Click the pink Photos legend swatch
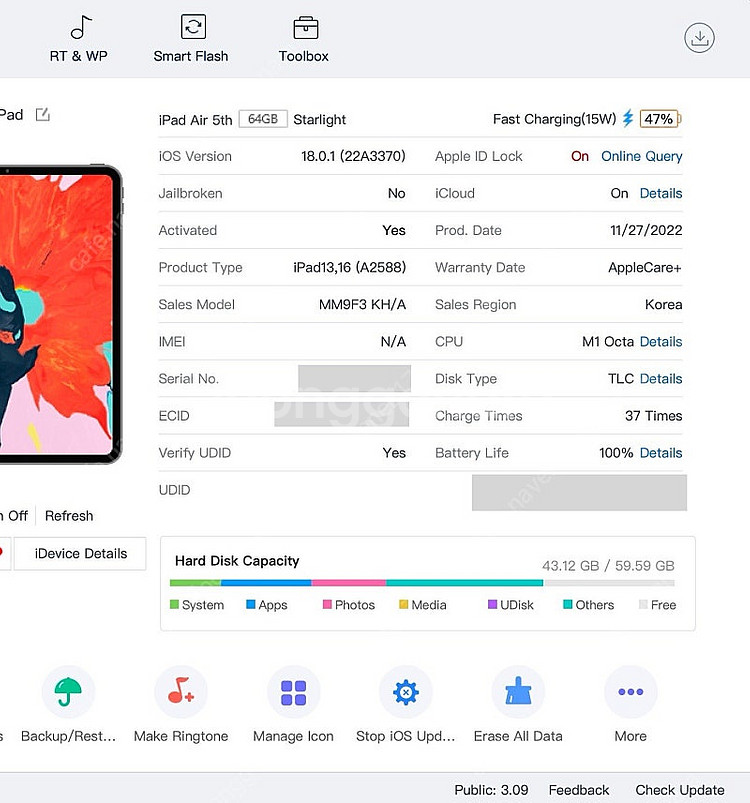The width and height of the screenshot is (750, 803). point(327,605)
